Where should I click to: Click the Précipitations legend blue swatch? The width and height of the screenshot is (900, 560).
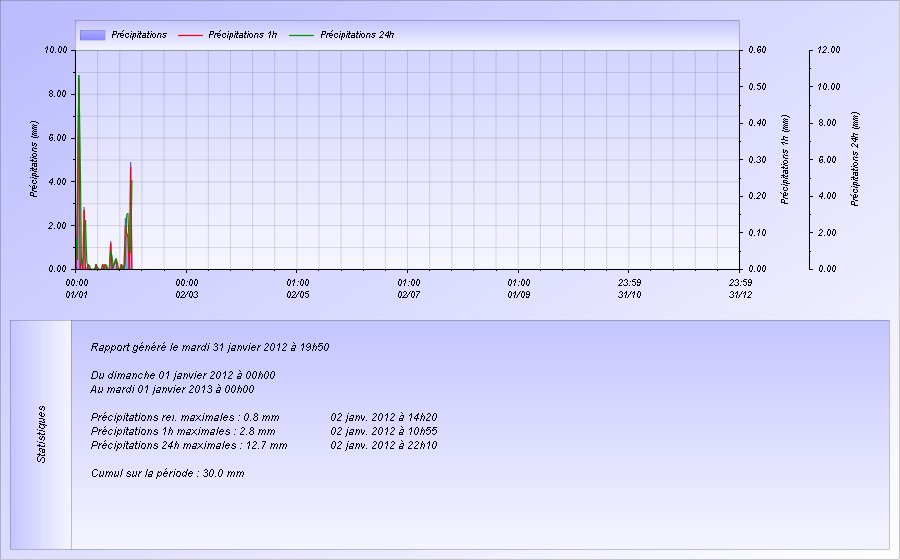click(x=92, y=35)
